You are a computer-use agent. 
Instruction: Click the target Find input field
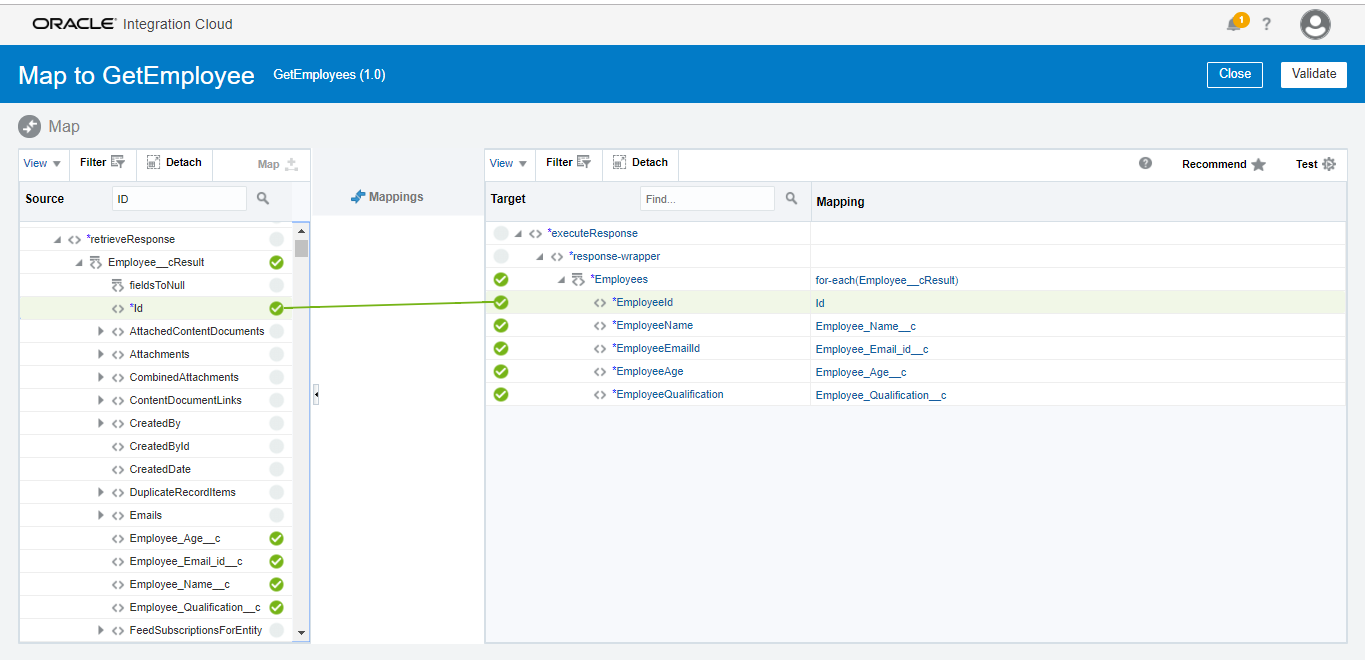(707, 199)
